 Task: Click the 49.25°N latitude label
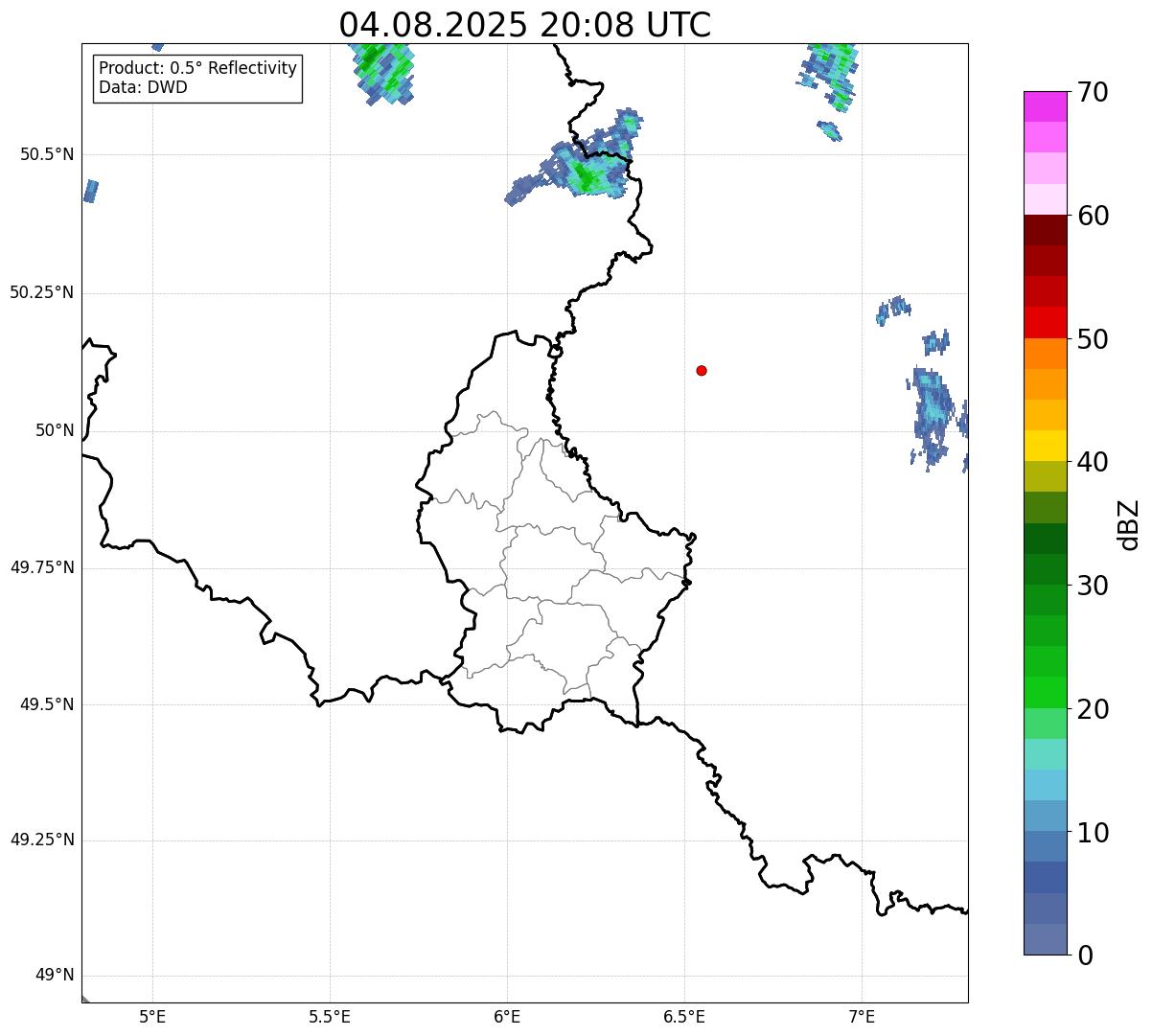tap(41, 840)
